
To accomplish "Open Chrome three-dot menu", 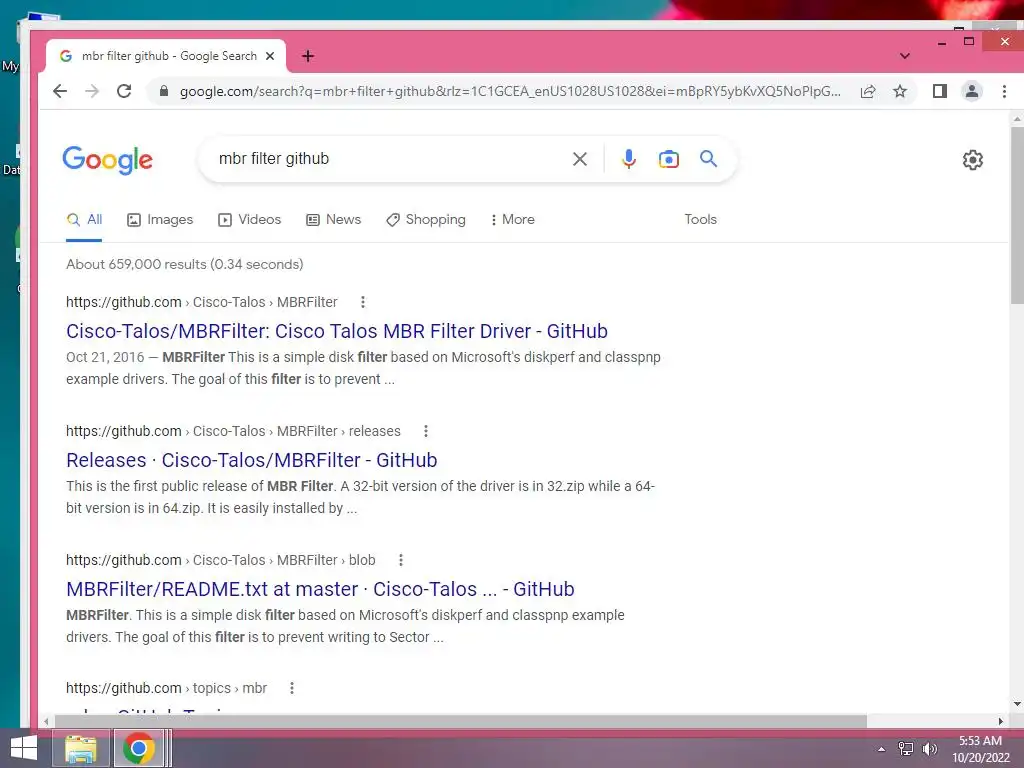I will click(1004, 91).
